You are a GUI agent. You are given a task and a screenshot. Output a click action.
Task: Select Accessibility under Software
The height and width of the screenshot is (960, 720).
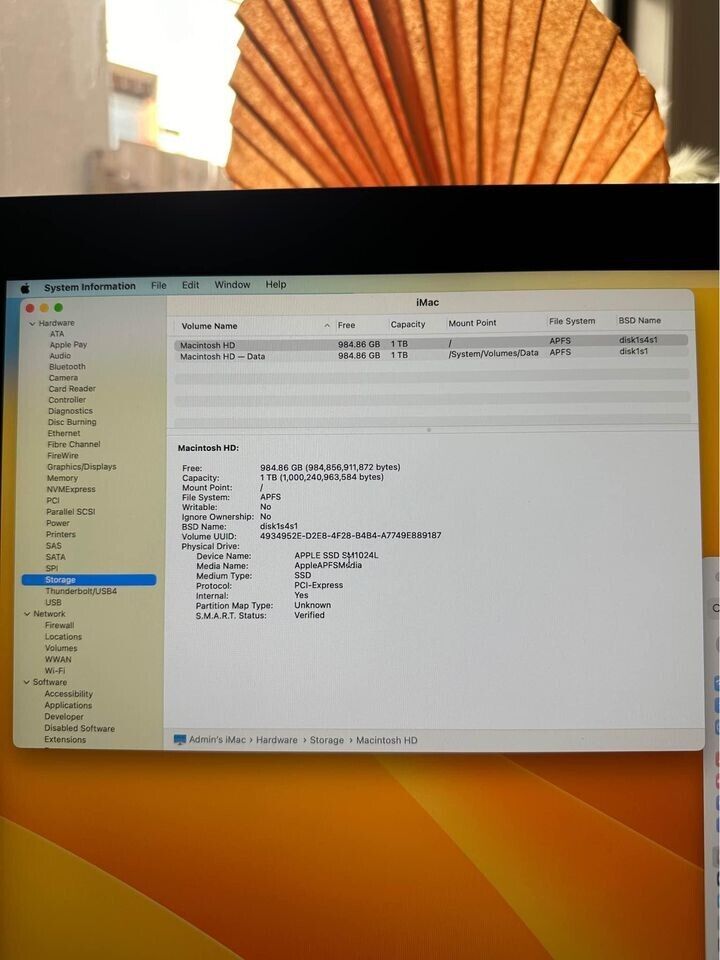point(69,694)
